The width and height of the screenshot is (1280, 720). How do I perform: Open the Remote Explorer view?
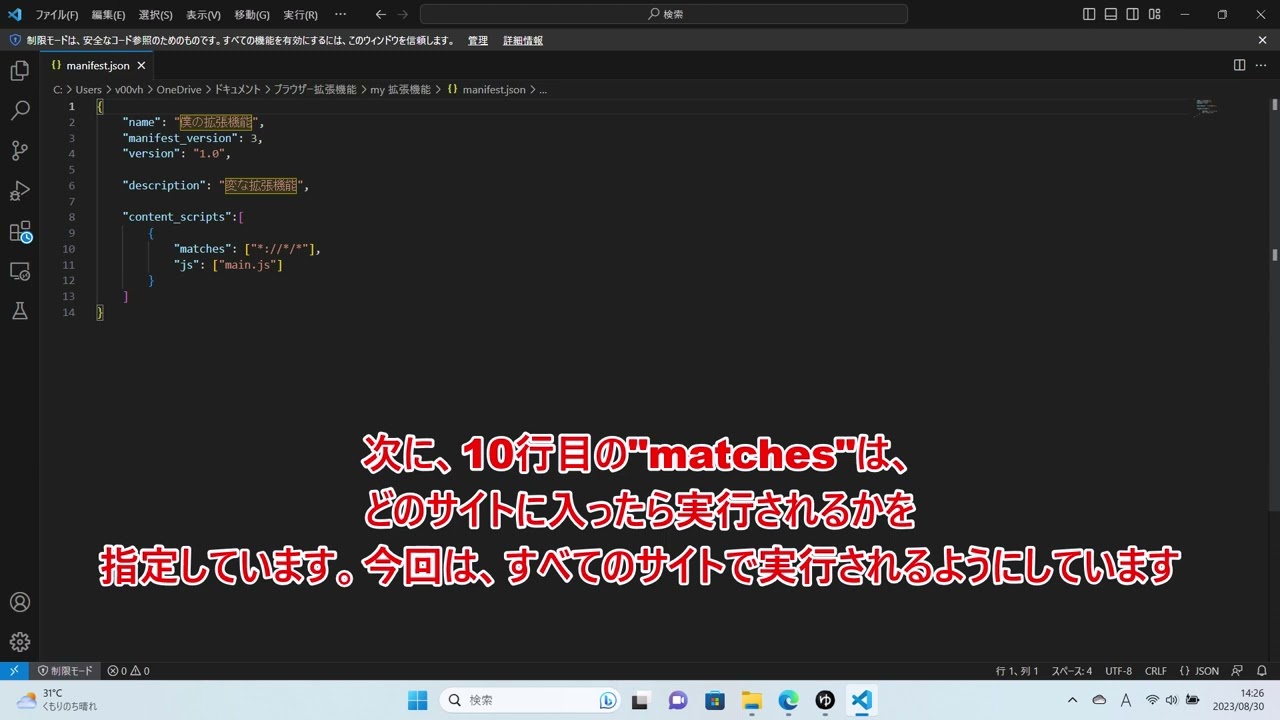(19, 271)
